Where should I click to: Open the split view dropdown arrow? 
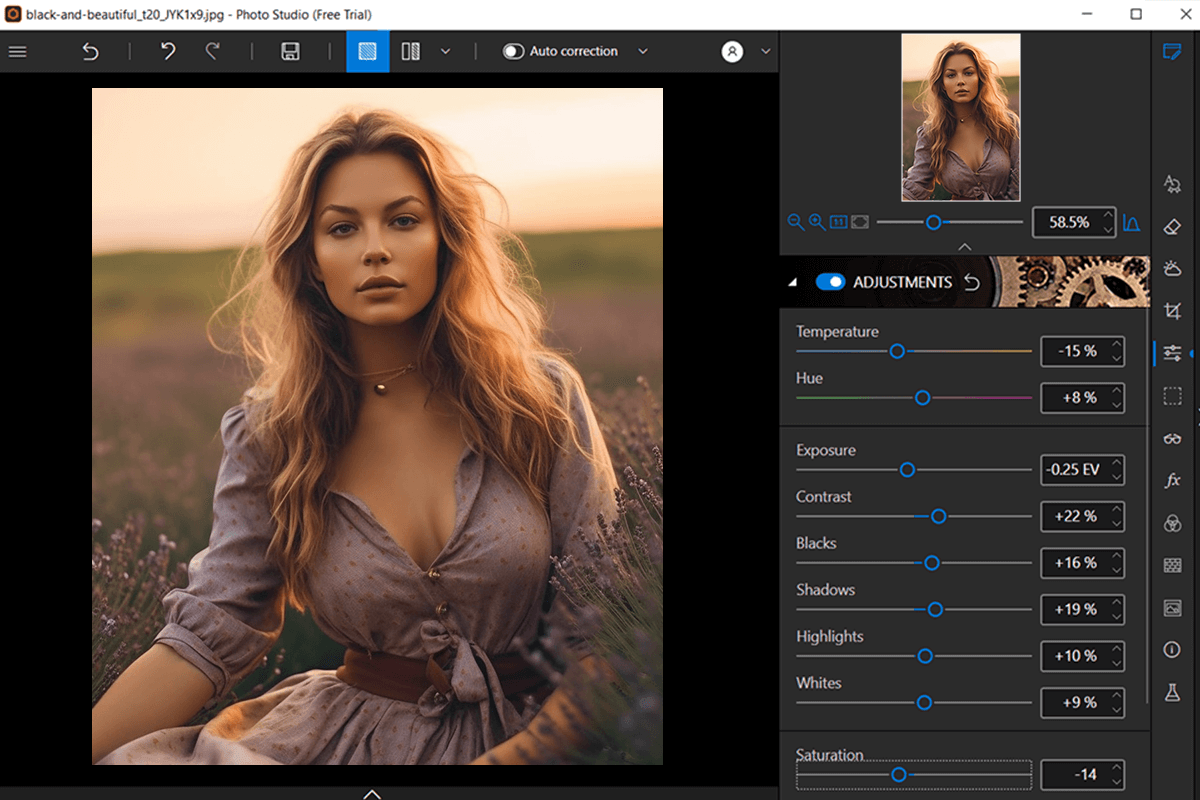[445, 51]
